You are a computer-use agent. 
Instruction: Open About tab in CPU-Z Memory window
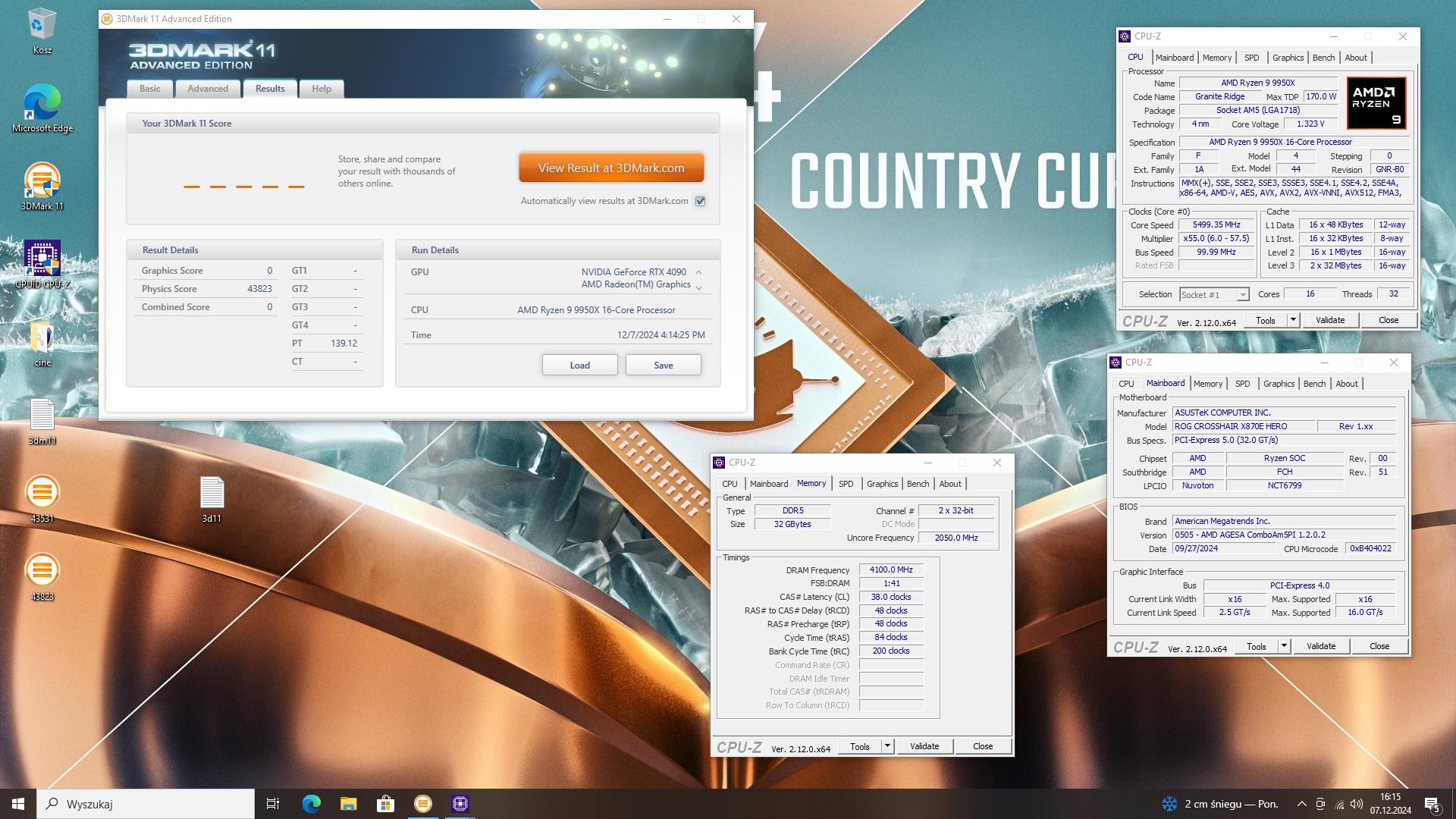950,484
